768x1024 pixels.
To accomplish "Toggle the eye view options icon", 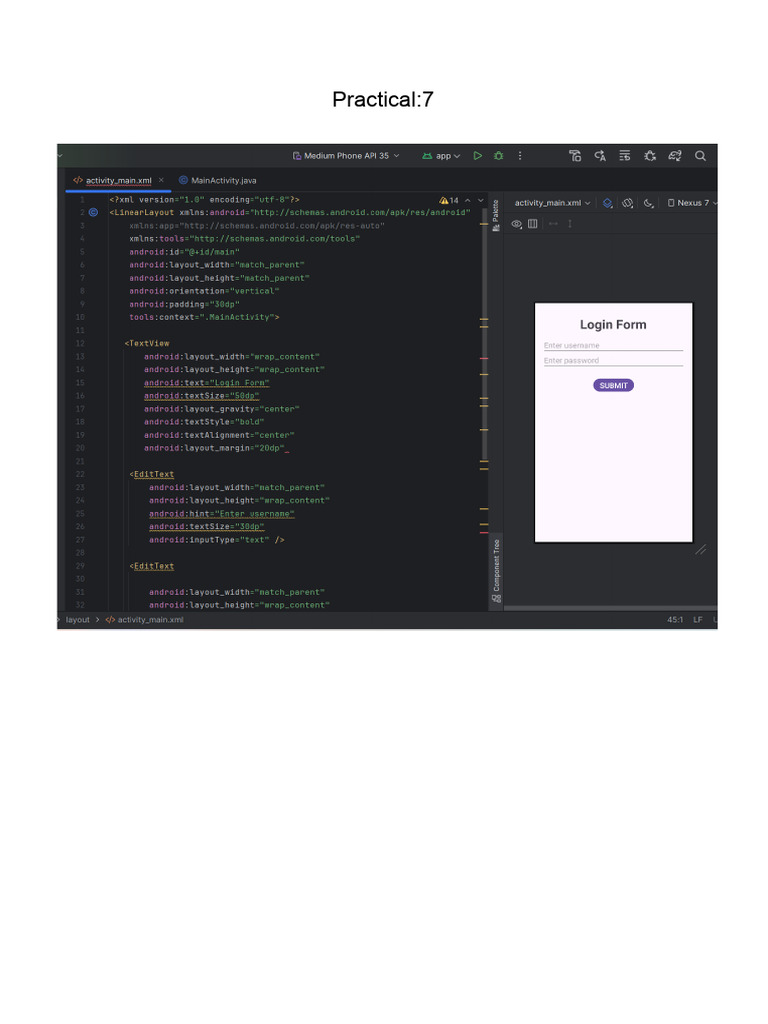I will coord(517,224).
